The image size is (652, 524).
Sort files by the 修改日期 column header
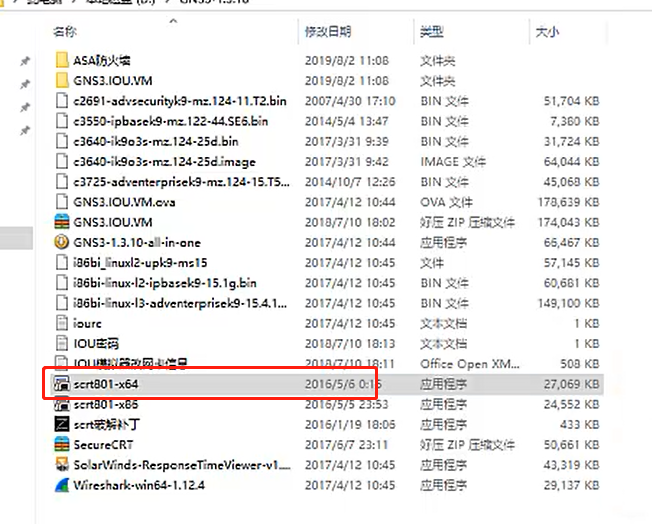328,32
